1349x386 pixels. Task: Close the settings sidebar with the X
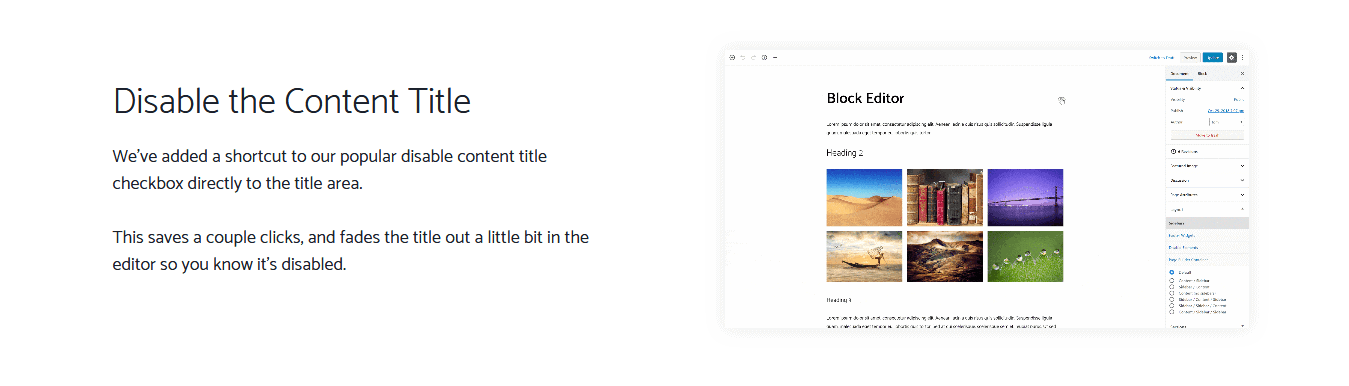[1242, 74]
